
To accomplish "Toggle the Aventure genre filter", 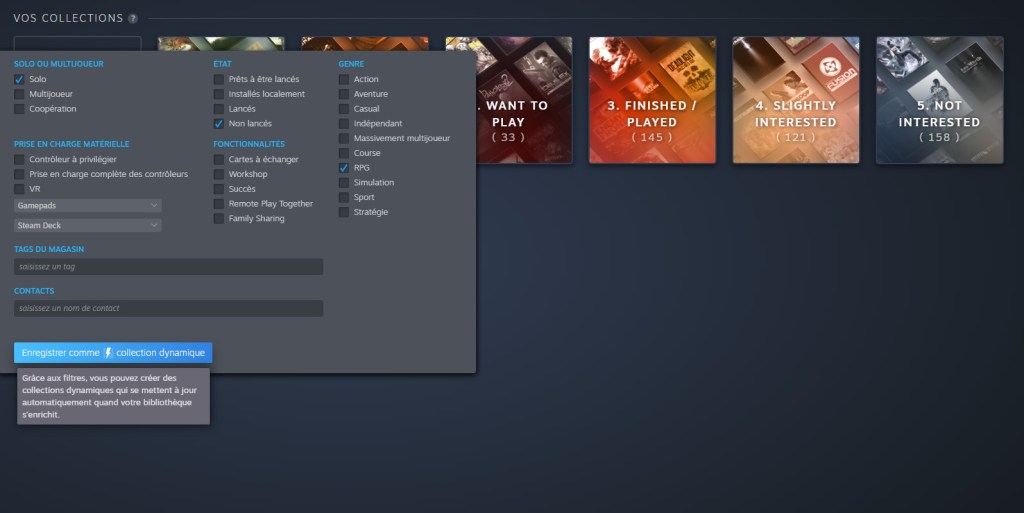I will click(344, 94).
